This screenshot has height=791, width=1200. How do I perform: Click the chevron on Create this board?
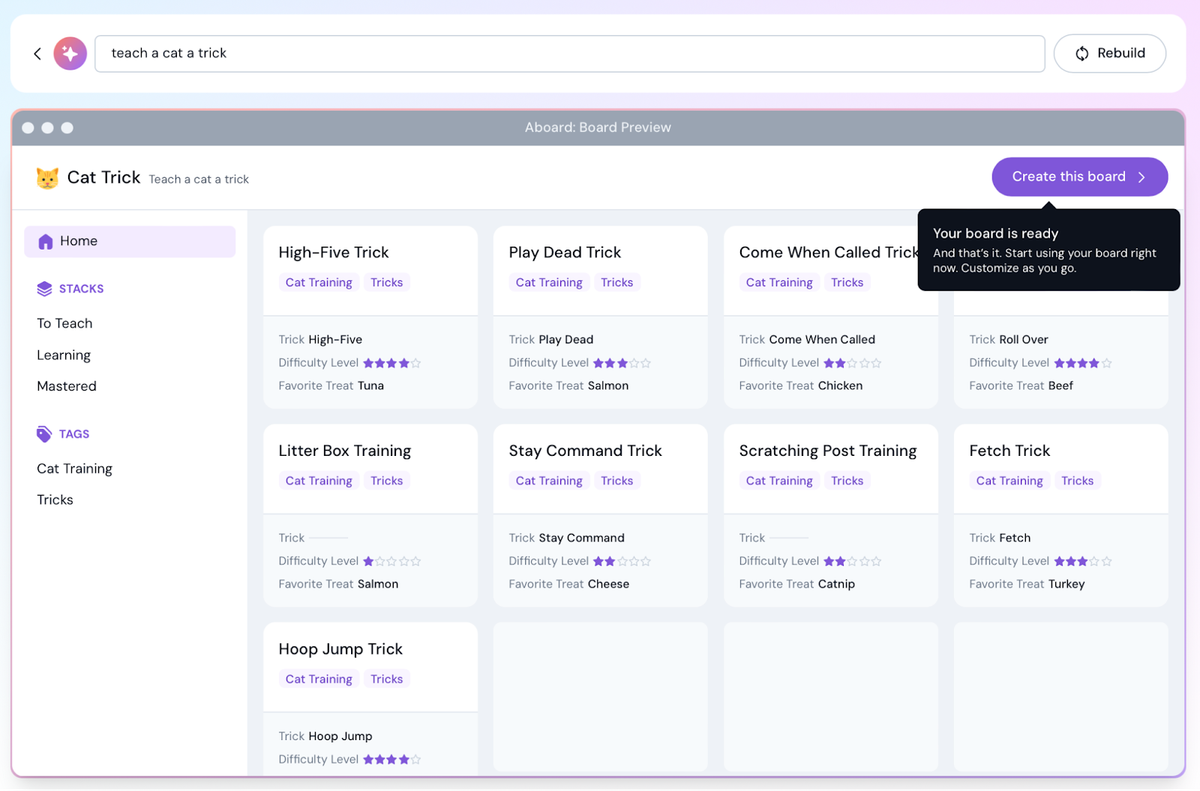[1142, 177]
